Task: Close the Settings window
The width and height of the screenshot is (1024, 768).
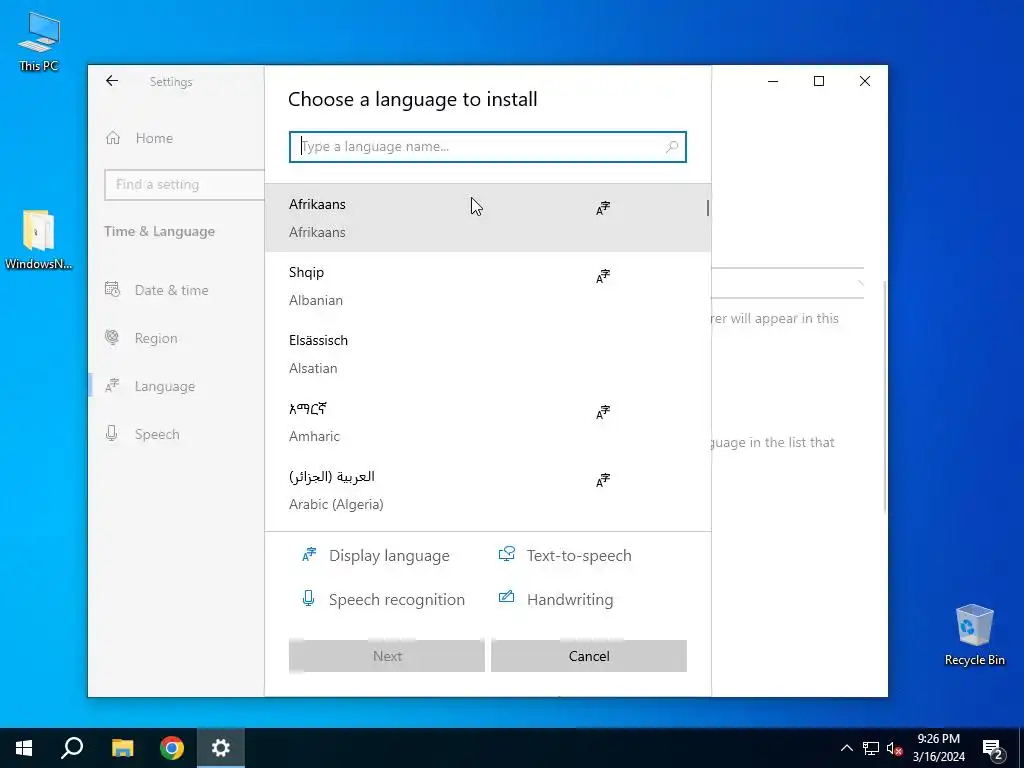Action: tap(865, 81)
